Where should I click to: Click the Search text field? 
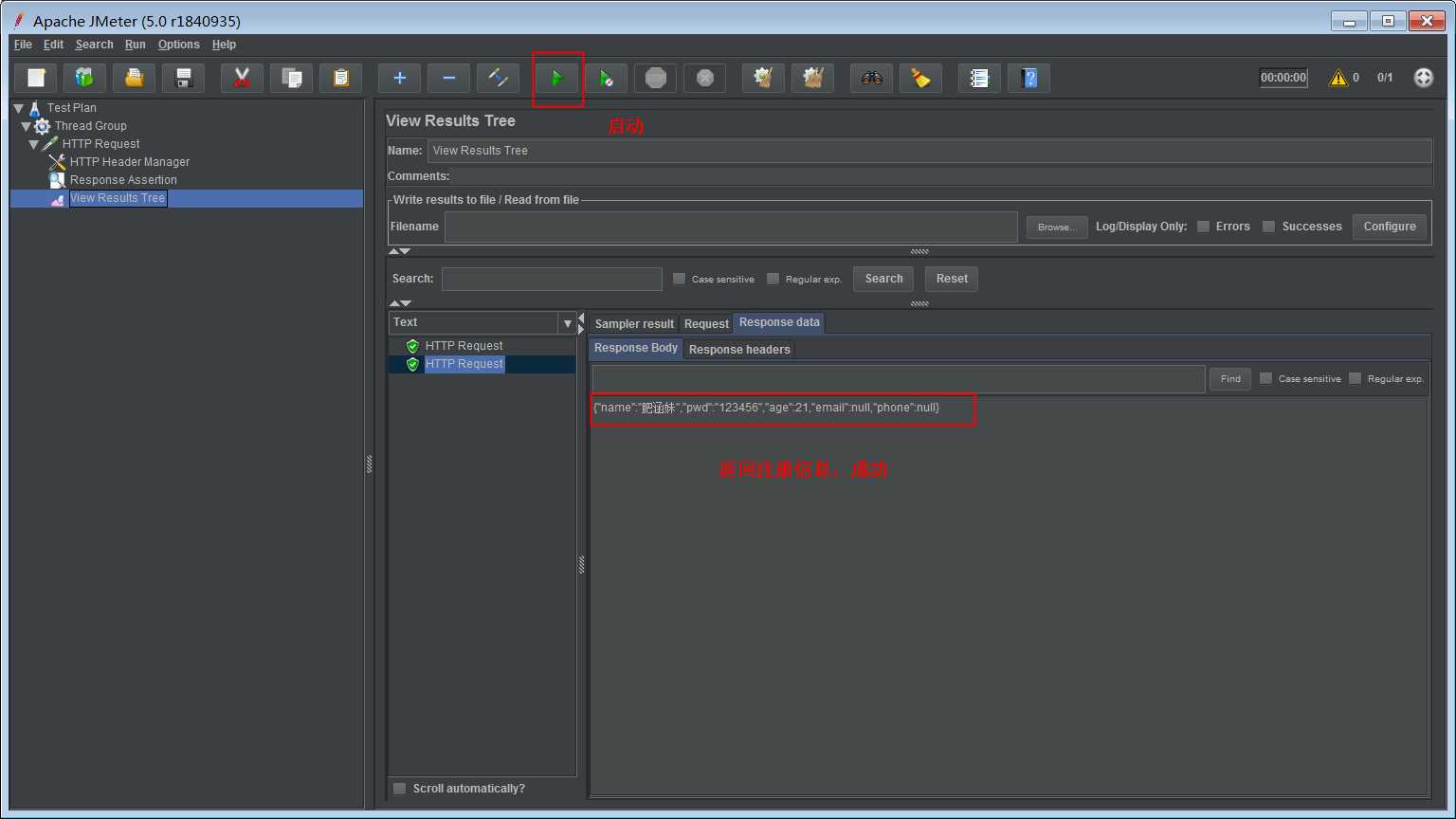(552, 279)
